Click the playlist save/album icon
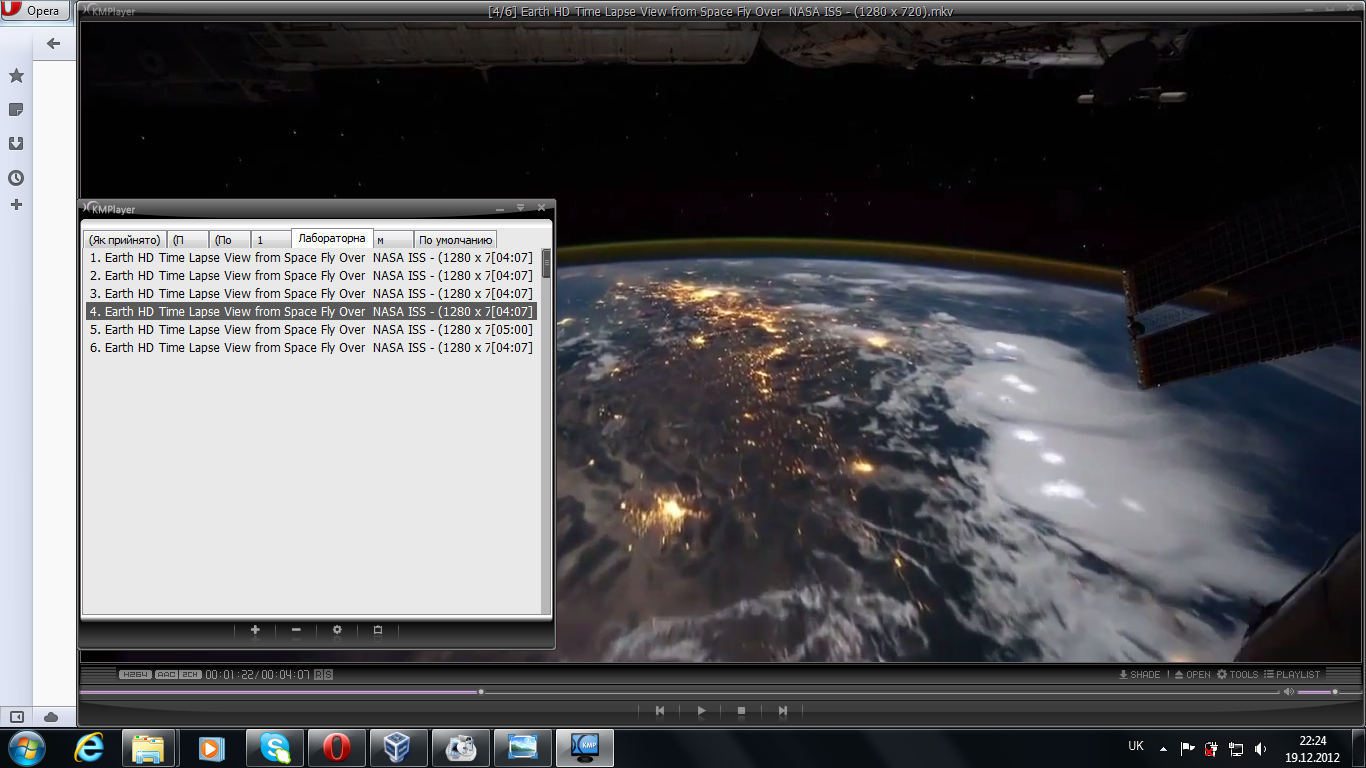This screenshot has height=768, width=1366. (378, 630)
